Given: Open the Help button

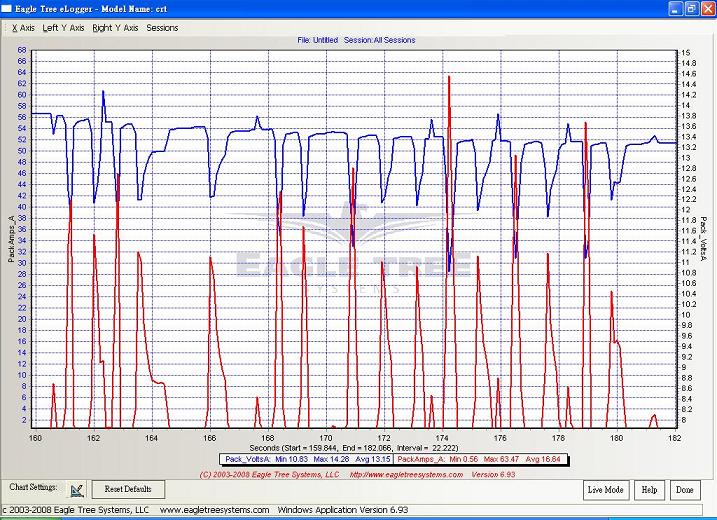Looking at the screenshot, I should [650, 489].
